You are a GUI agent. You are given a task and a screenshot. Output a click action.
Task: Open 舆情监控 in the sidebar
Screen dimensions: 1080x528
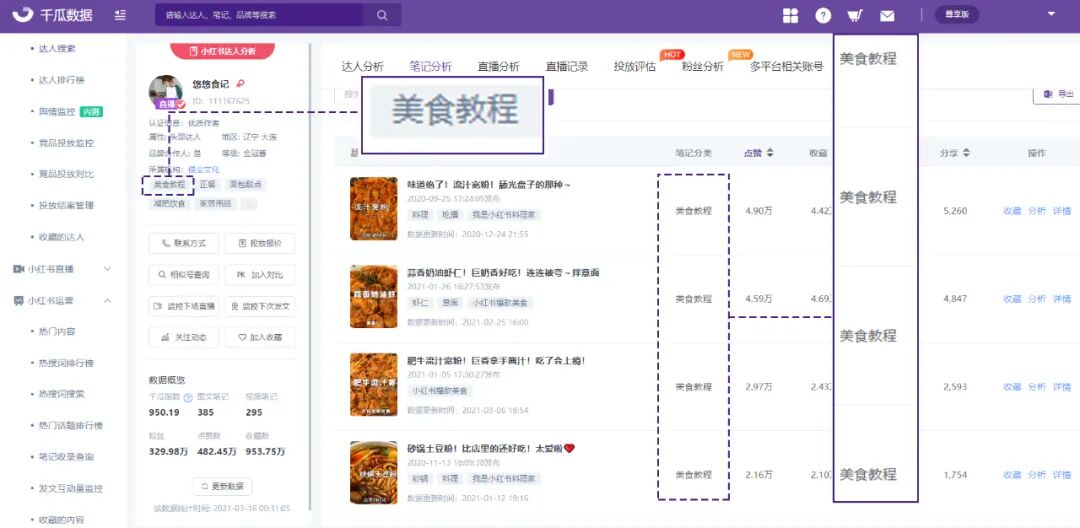point(57,112)
